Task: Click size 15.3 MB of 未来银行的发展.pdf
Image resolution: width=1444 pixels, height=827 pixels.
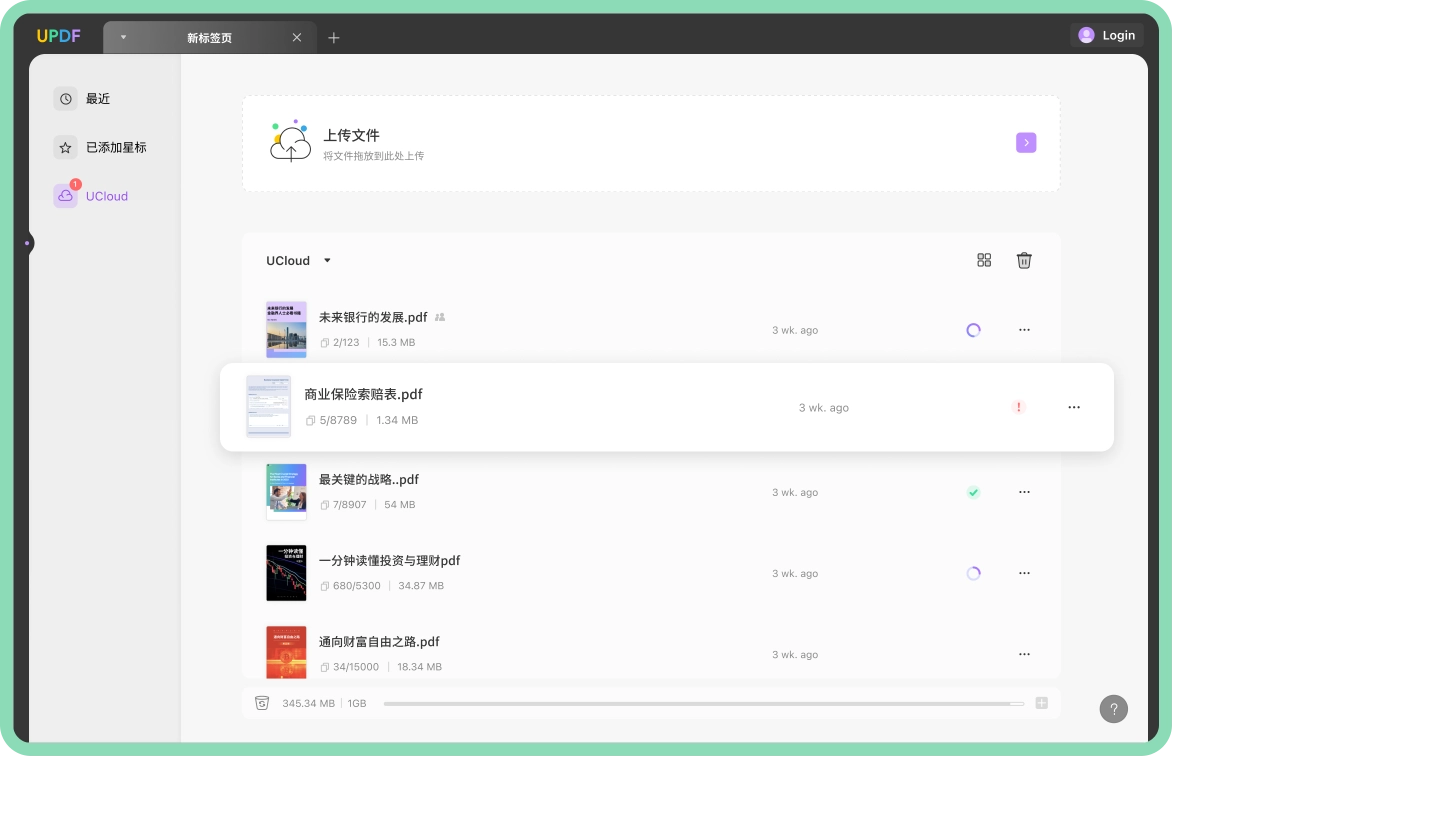Action: tap(396, 342)
